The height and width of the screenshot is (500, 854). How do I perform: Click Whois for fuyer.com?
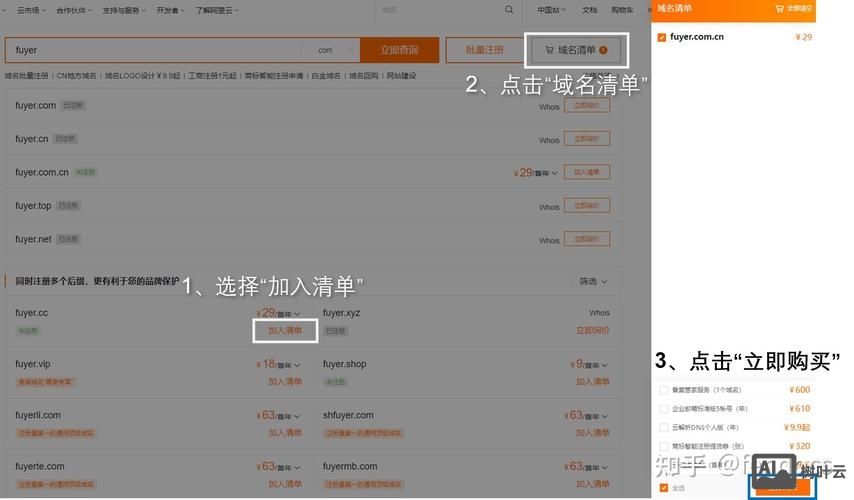(549, 107)
